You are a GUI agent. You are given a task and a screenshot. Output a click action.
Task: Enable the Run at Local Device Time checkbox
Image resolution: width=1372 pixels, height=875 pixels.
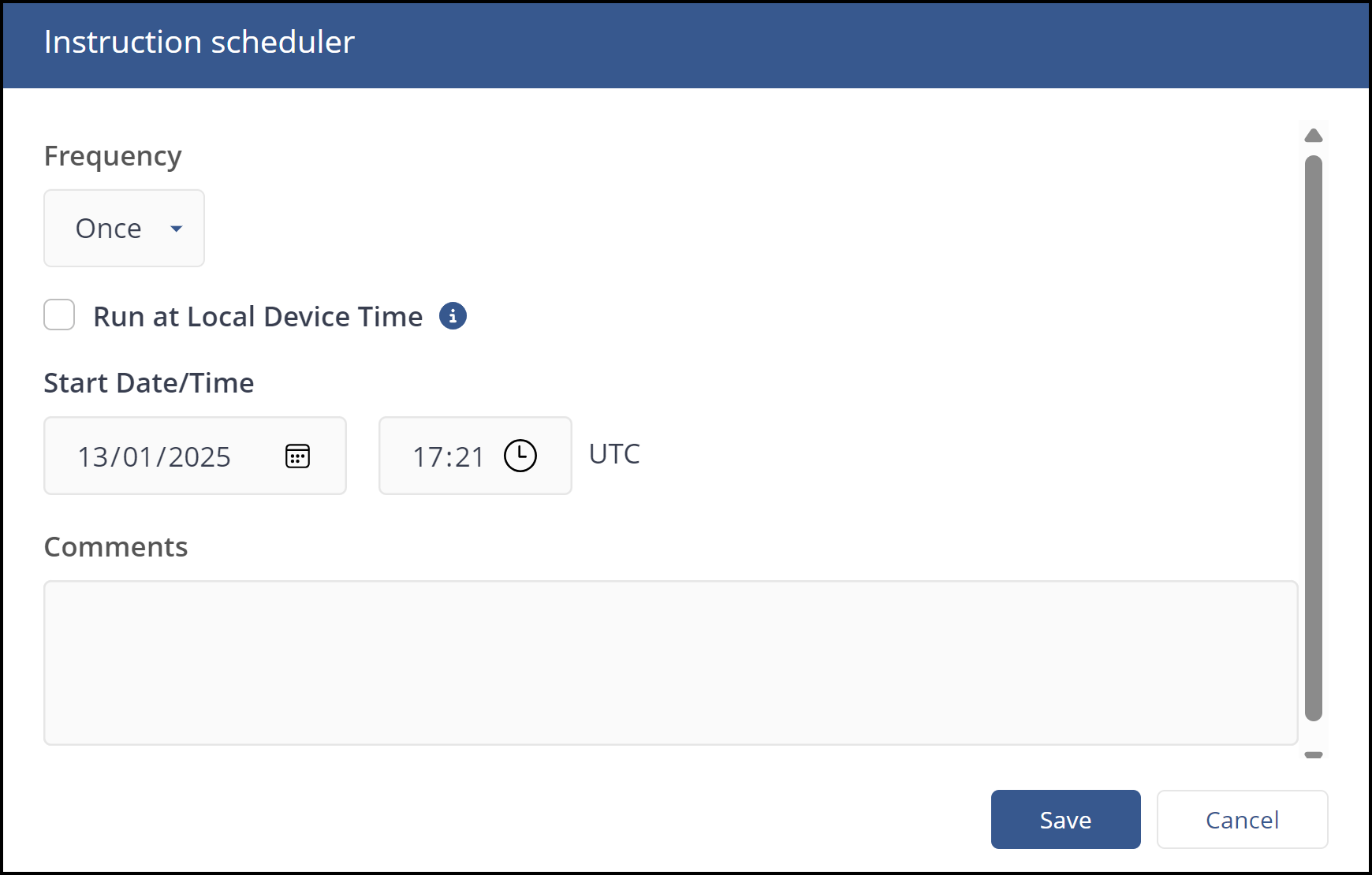[x=59, y=315]
